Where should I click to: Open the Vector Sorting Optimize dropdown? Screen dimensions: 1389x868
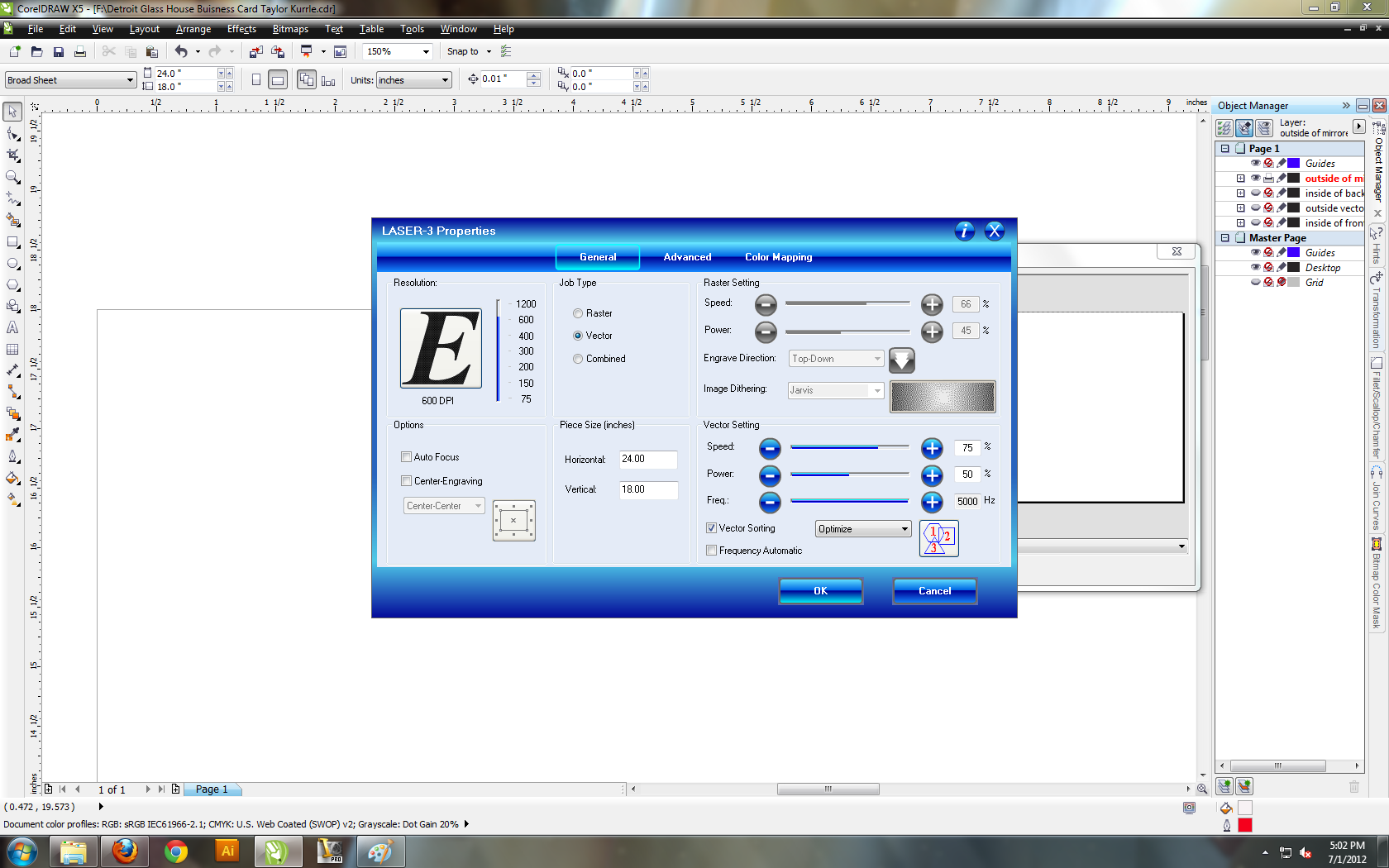click(x=905, y=529)
